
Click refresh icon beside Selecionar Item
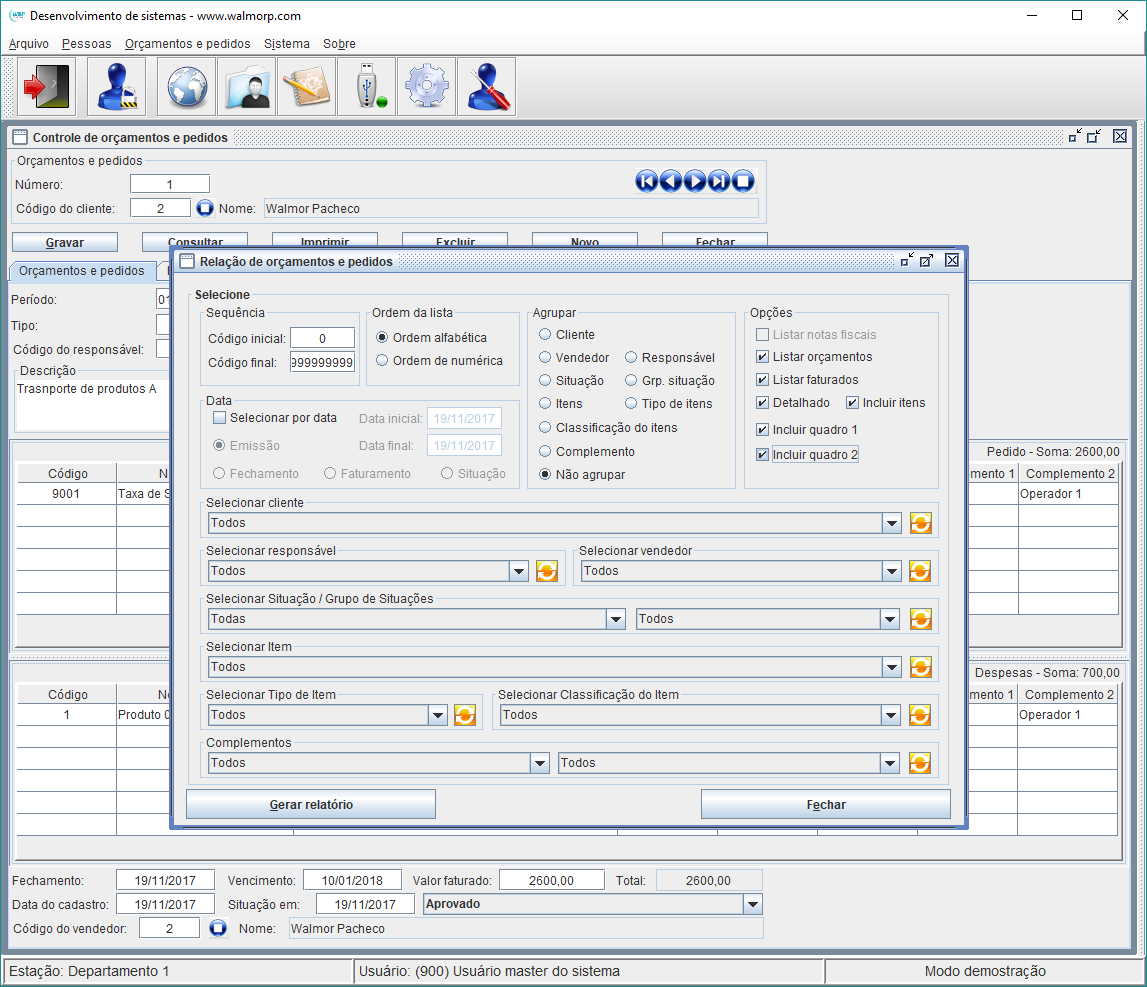click(920, 667)
